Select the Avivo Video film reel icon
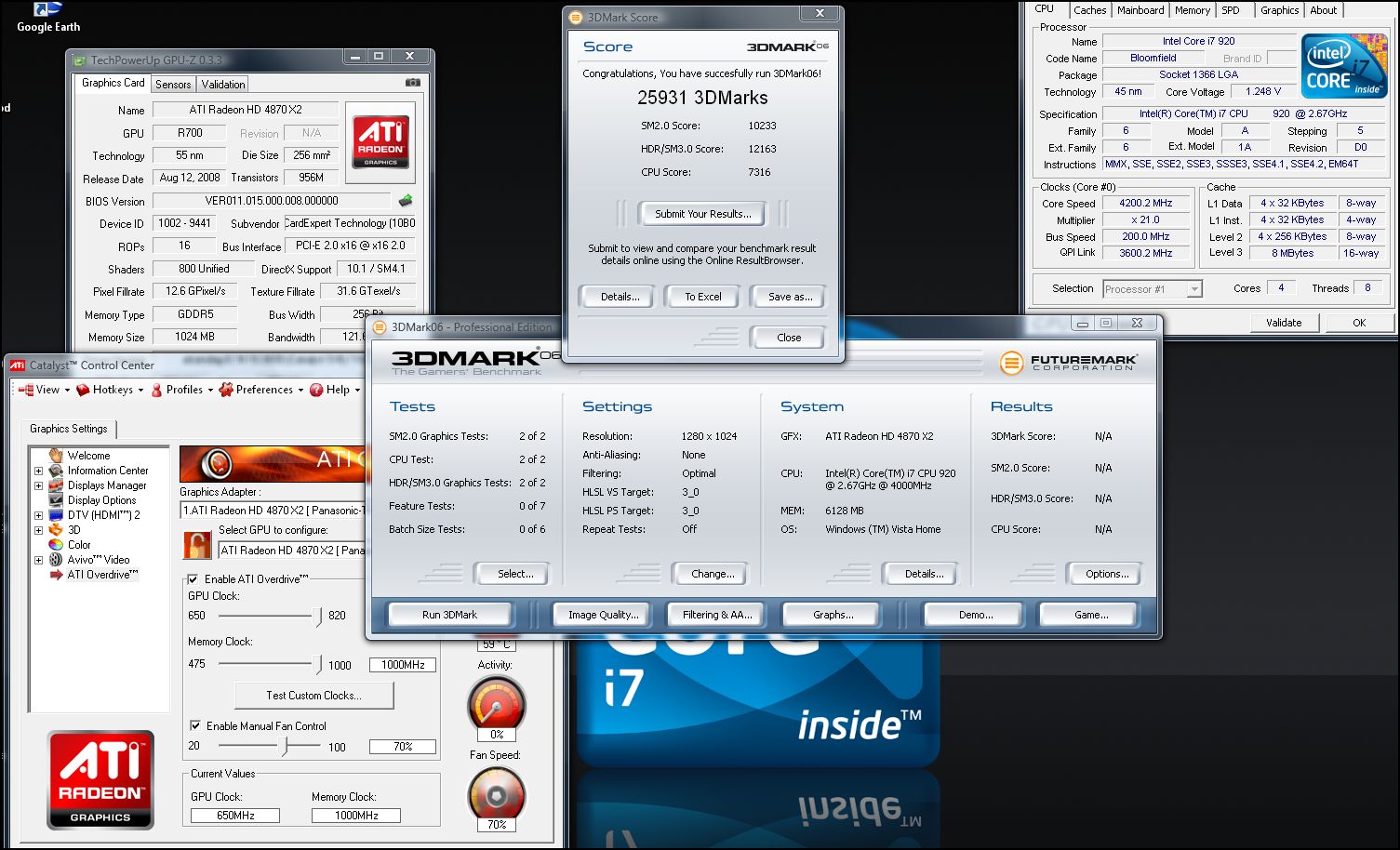This screenshot has width=1400, height=850. point(56,560)
